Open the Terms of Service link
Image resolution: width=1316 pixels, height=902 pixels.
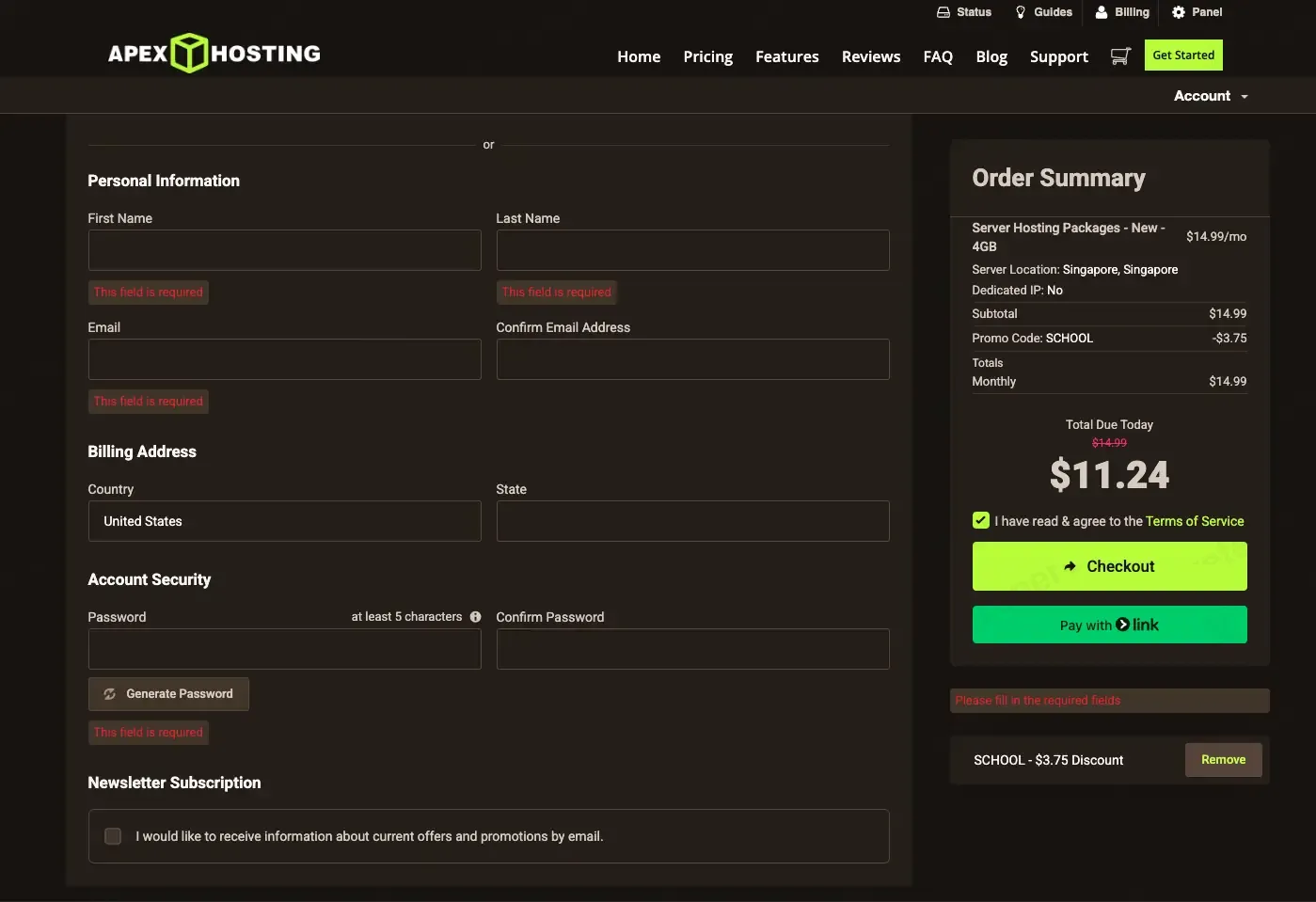(1195, 521)
